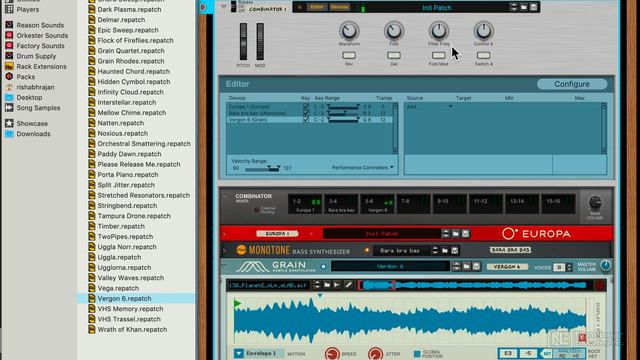Select Vergon 6 (Grain) device row

pyautogui.click(x=309, y=120)
